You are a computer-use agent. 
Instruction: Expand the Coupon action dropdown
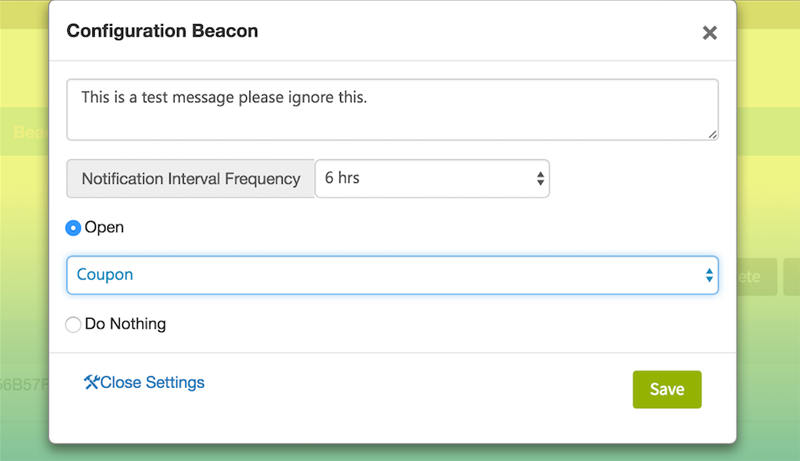click(x=391, y=275)
